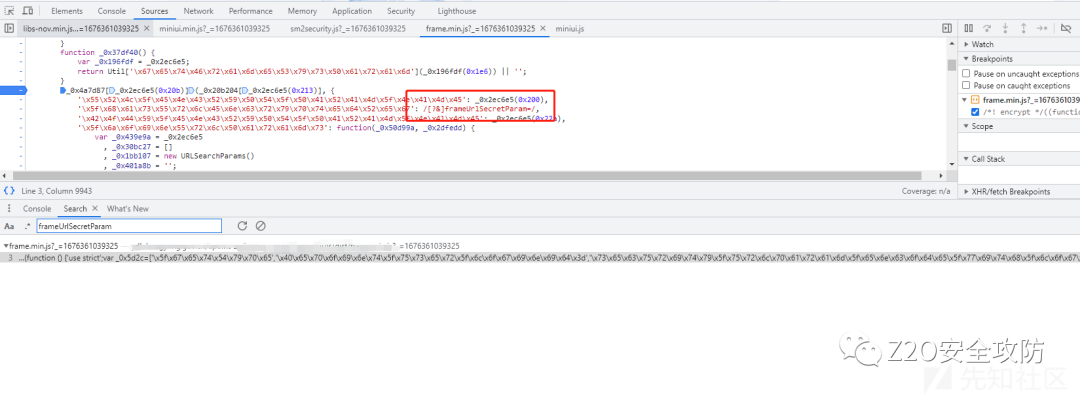
Task: Show the drawer Console tab
Action: point(37,209)
